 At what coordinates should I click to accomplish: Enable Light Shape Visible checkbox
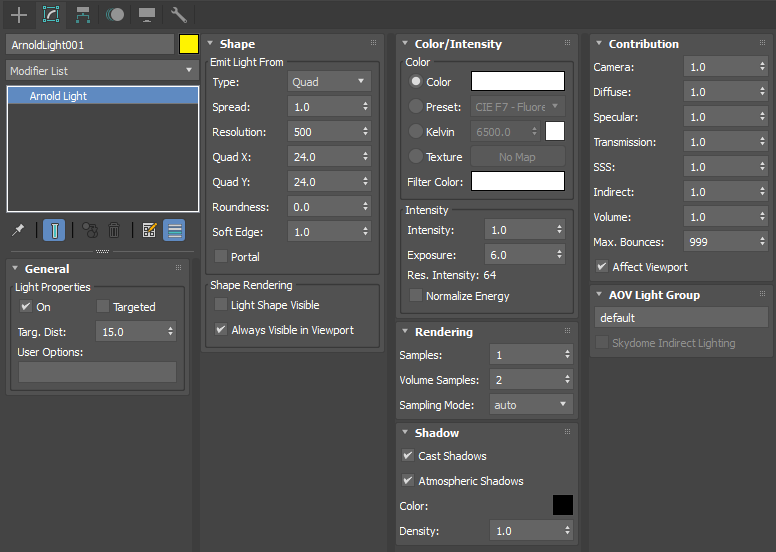point(221,304)
